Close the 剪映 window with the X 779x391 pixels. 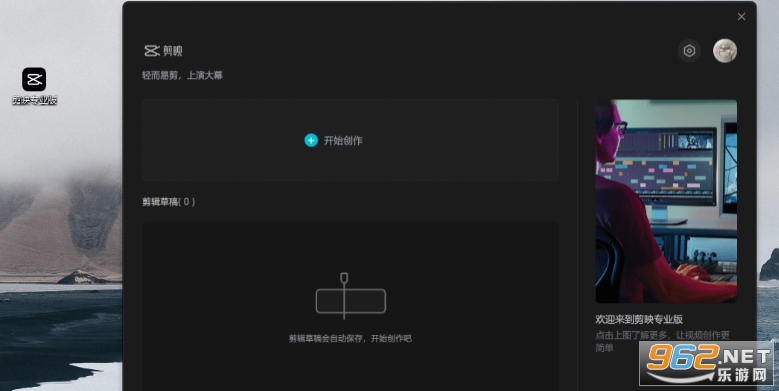[x=741, y=17]
